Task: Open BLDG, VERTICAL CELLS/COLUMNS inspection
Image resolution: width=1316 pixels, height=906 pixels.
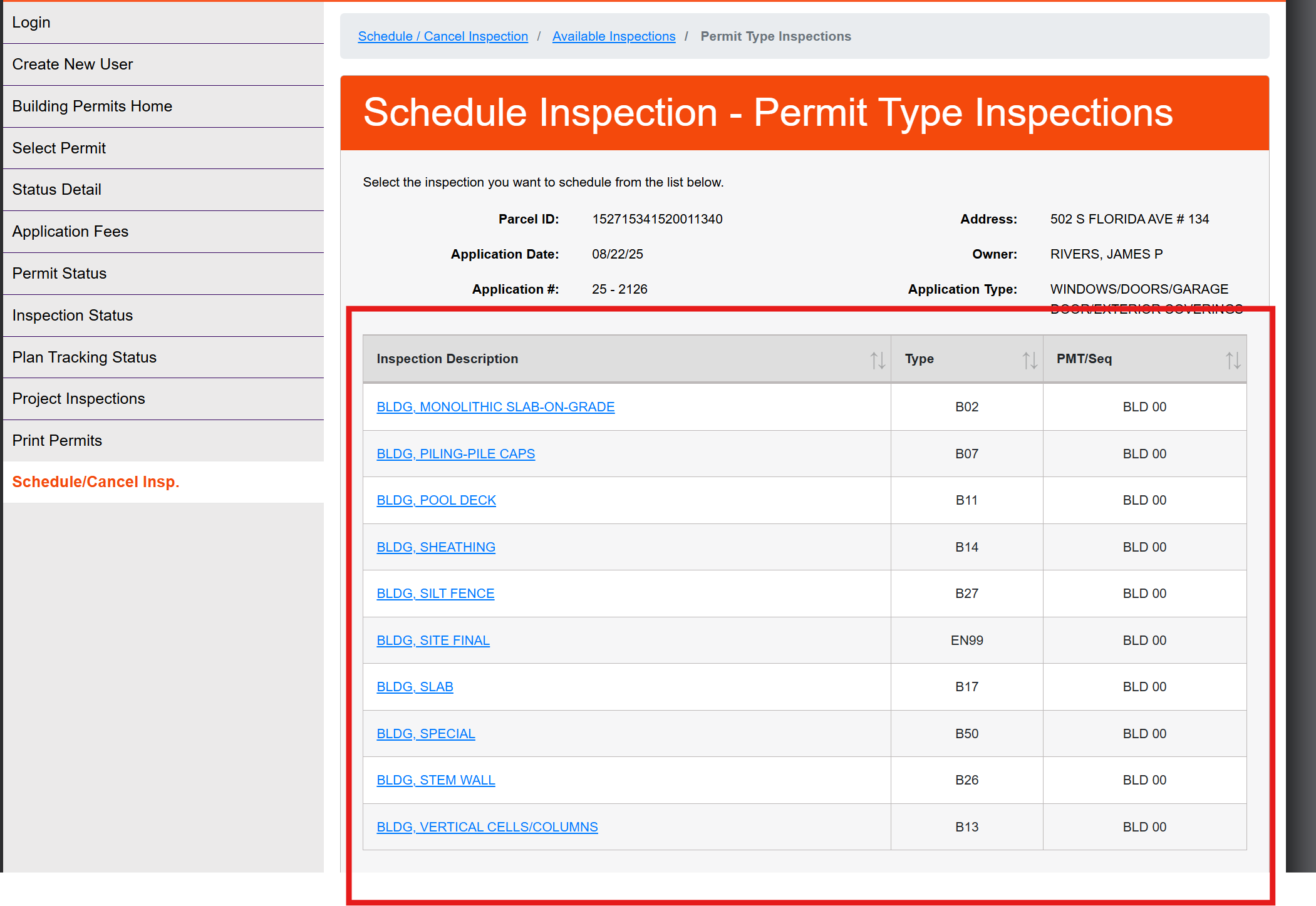Action: click(x=487, y=826)
